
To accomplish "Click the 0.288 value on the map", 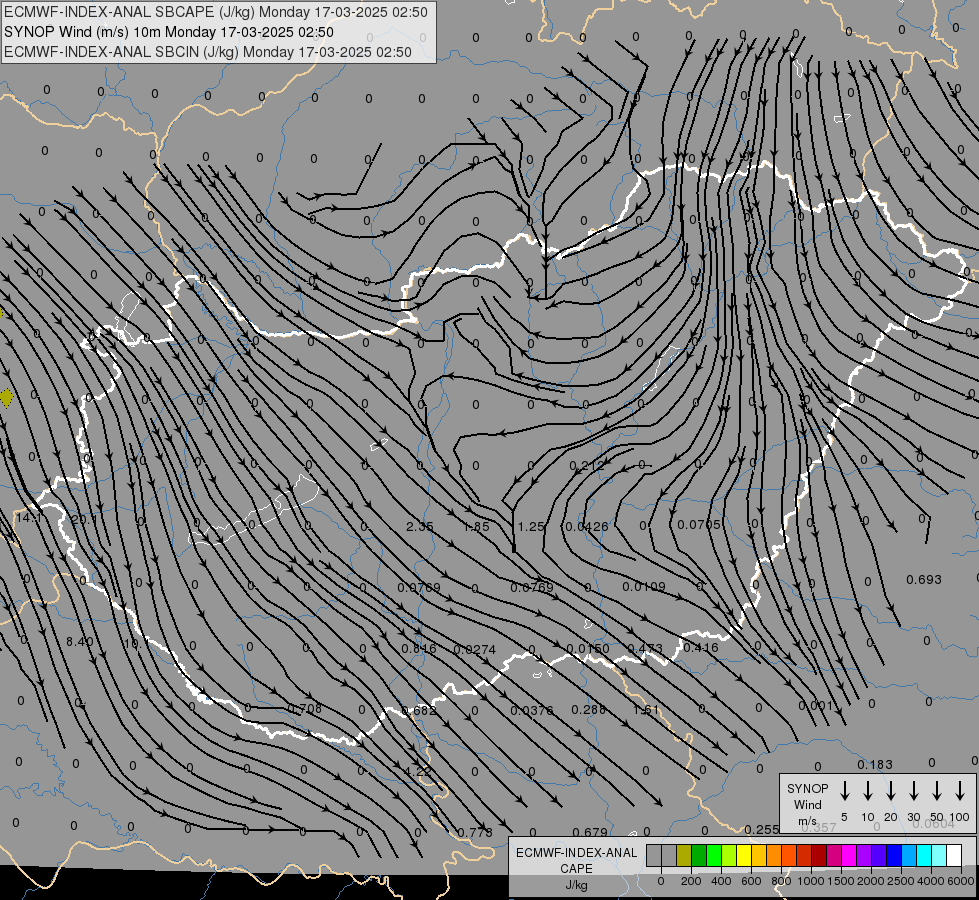I will 589,710.
